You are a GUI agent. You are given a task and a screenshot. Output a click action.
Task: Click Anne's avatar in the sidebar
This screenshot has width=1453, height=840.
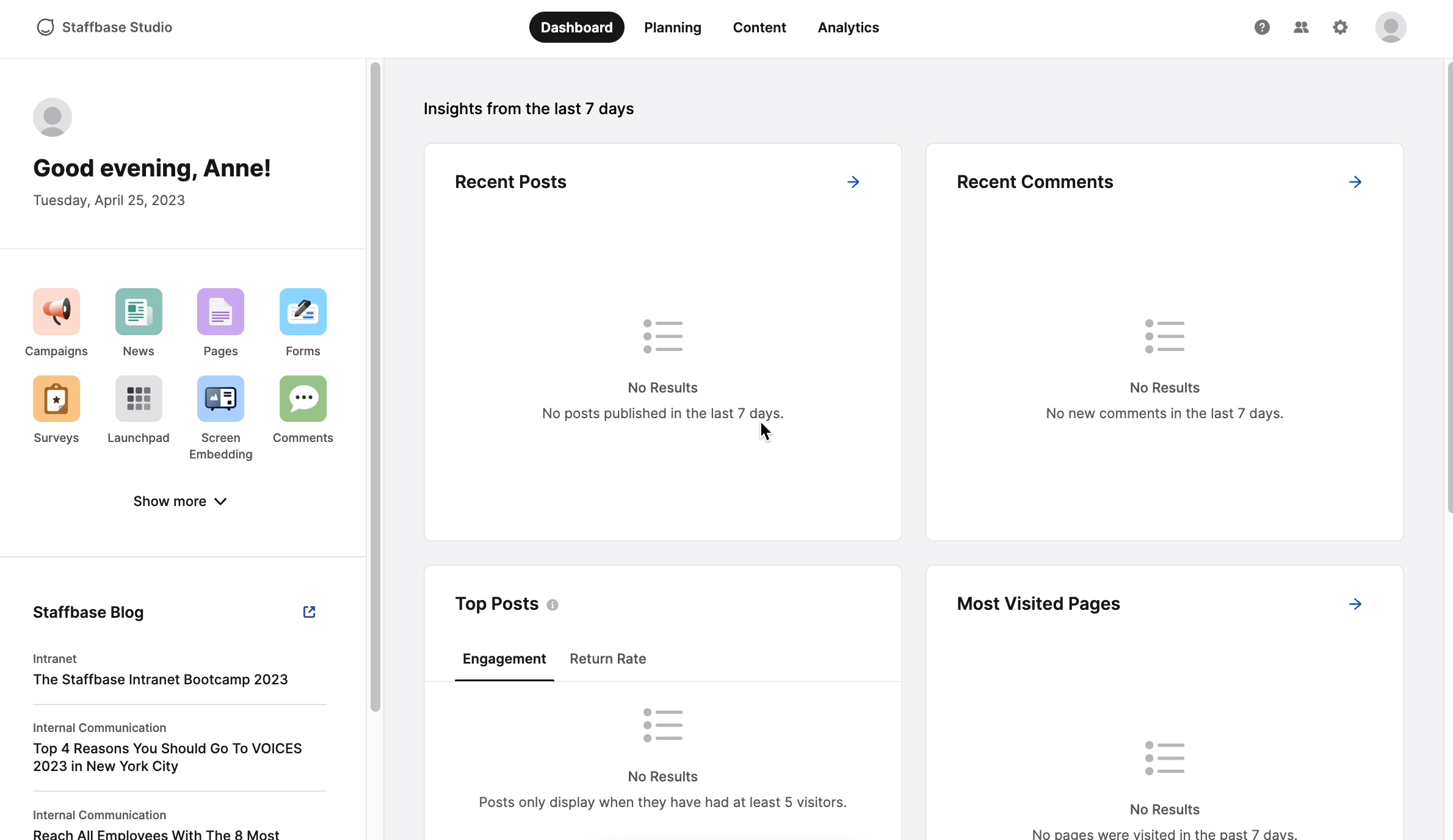pos(53,117)
